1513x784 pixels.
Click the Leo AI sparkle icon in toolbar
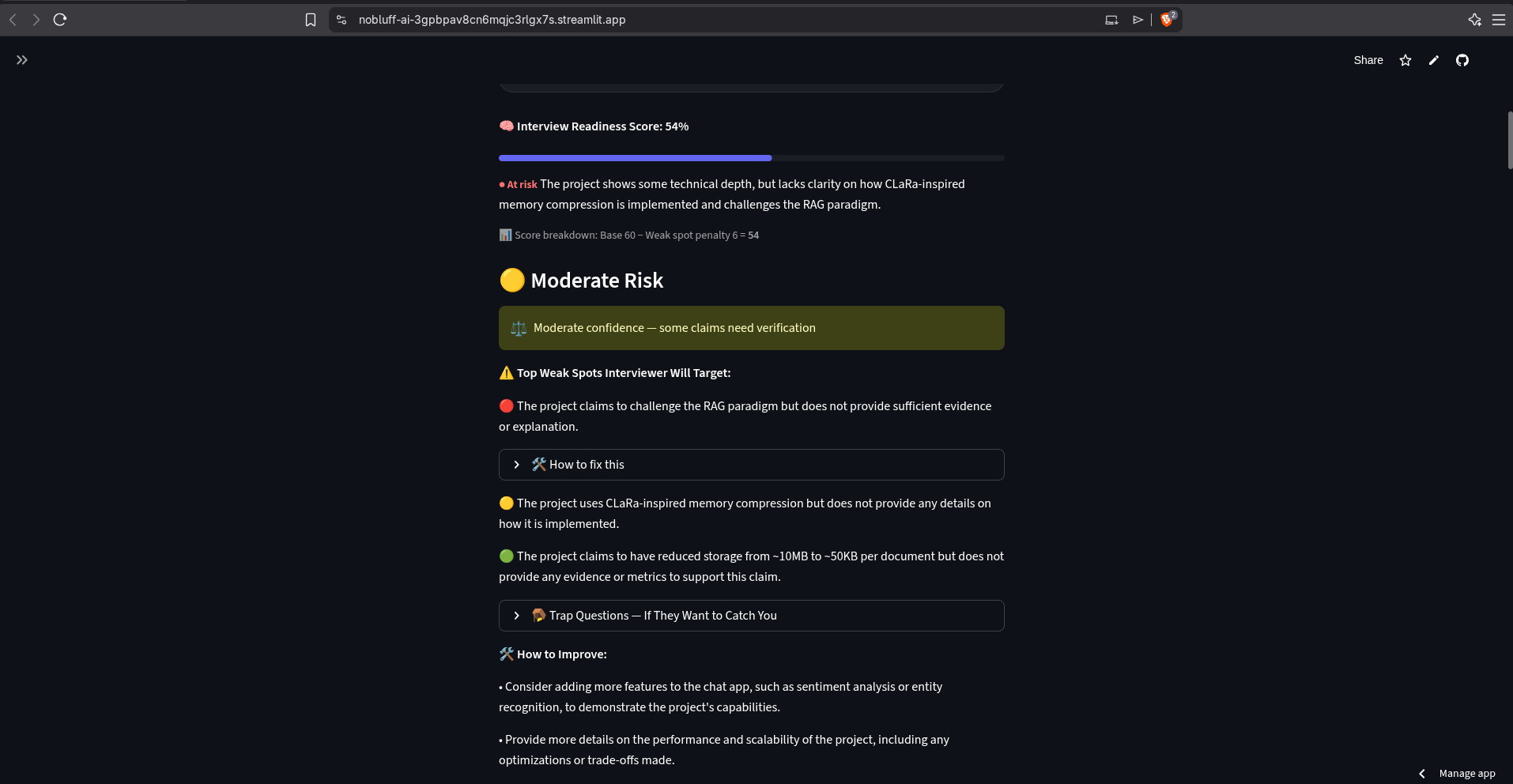1475,20
